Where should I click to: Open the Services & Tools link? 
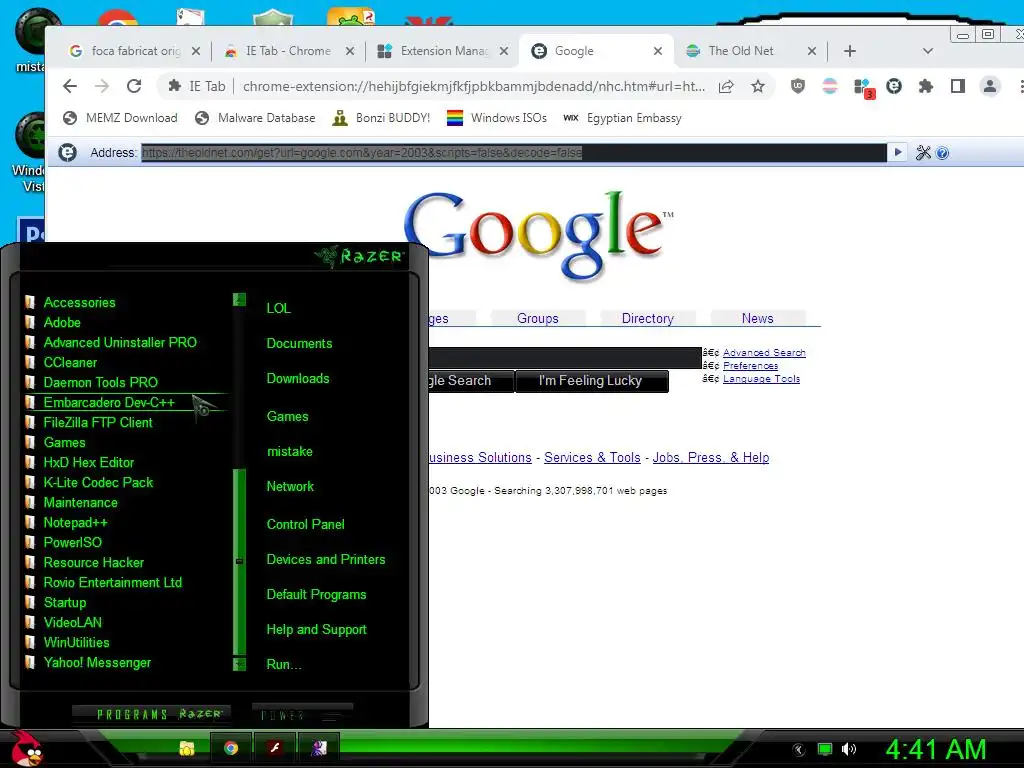tap(592, 457)
